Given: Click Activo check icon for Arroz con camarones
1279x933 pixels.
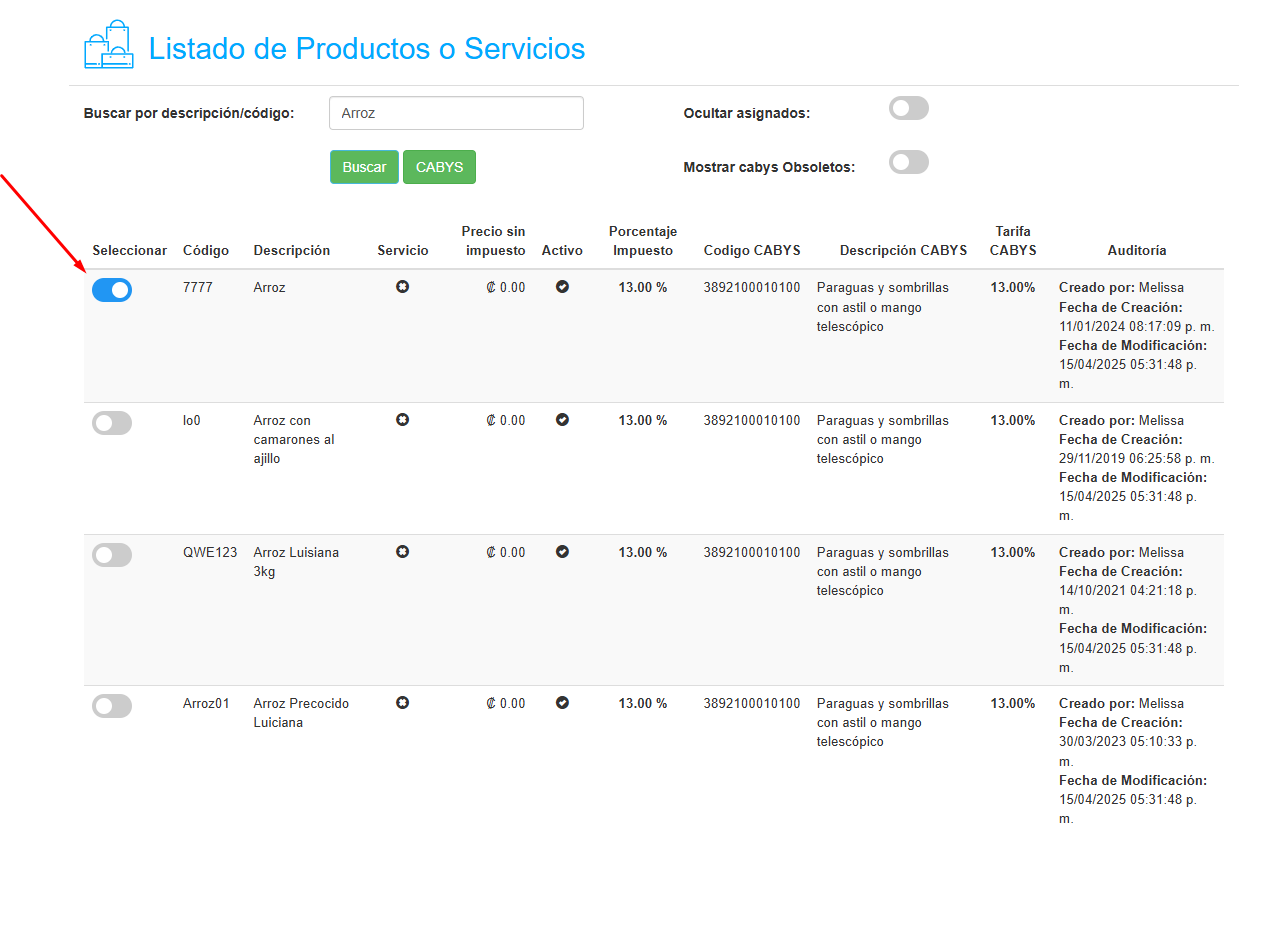Looking at the screenshot, I should point(562,420).
